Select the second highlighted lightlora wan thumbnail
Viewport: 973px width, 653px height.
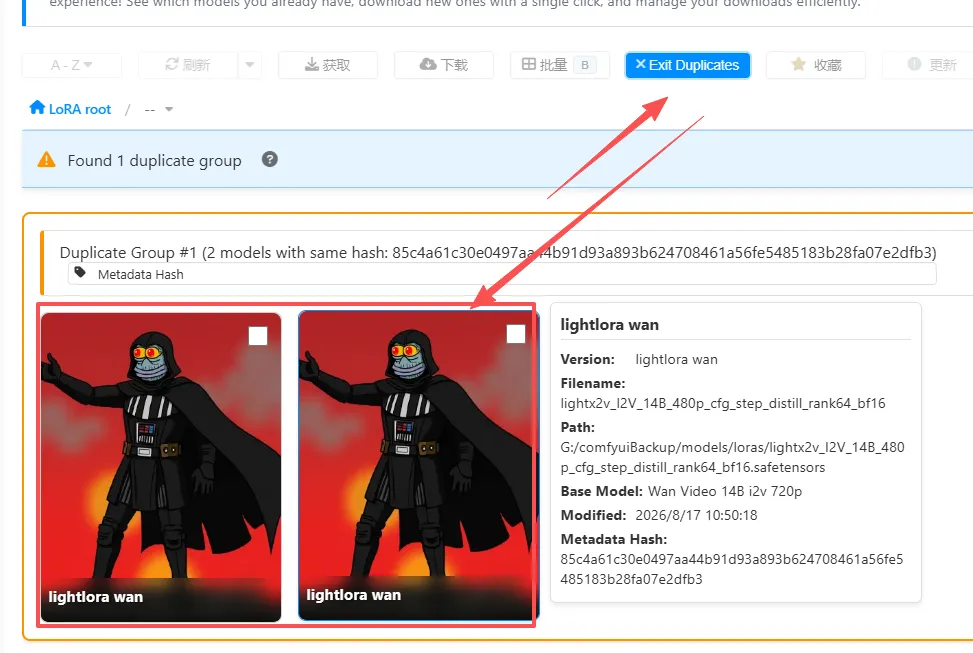click(418, 466)
